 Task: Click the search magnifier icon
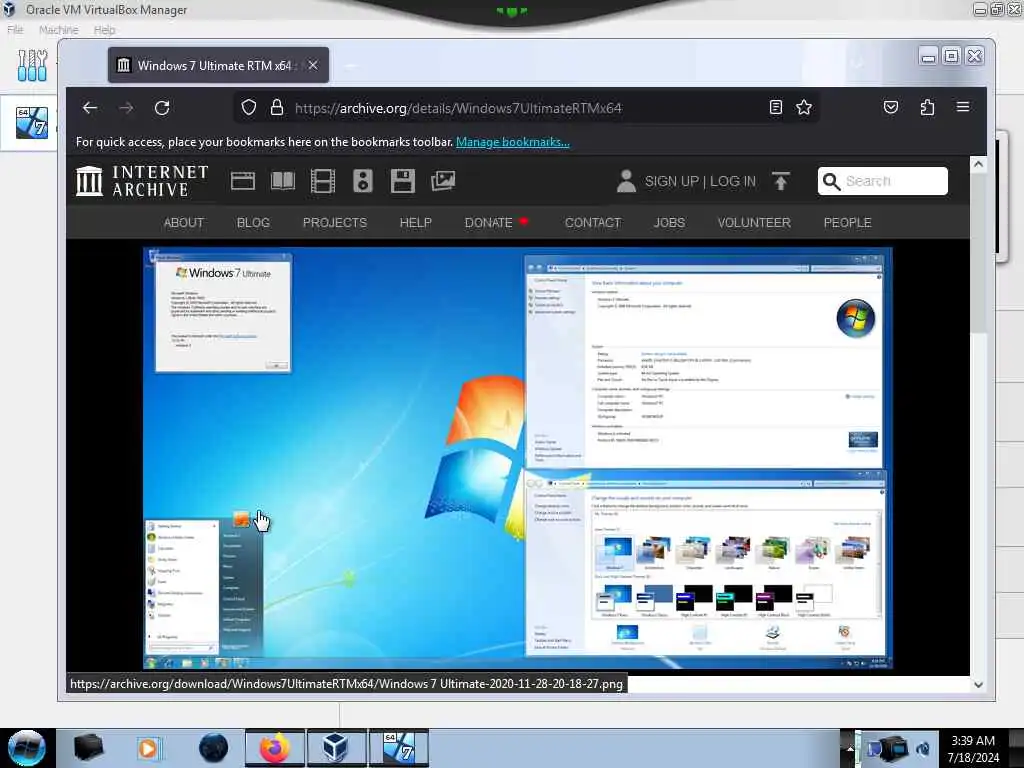click(x=831, y=181)
